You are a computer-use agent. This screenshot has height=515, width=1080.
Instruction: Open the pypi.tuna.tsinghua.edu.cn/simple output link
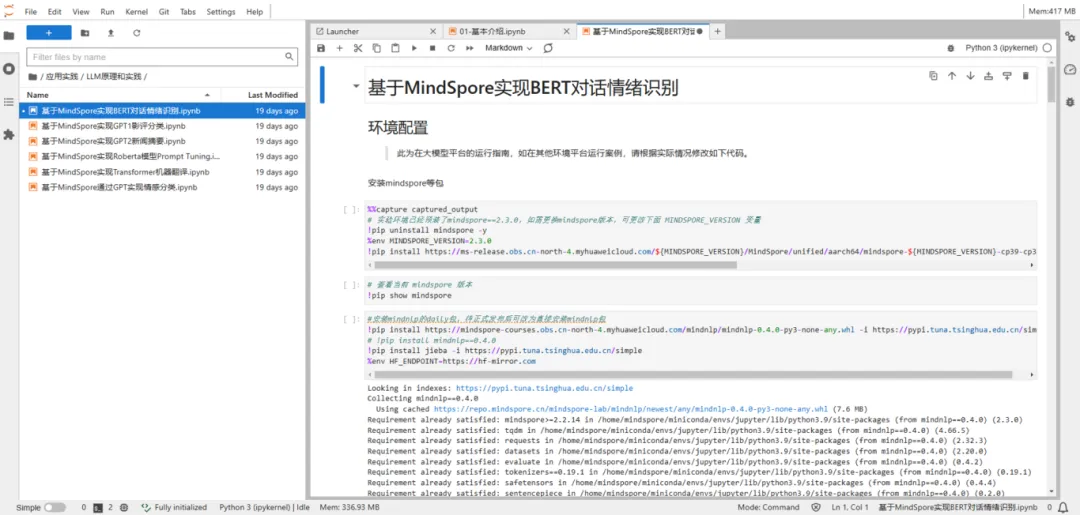544,388
